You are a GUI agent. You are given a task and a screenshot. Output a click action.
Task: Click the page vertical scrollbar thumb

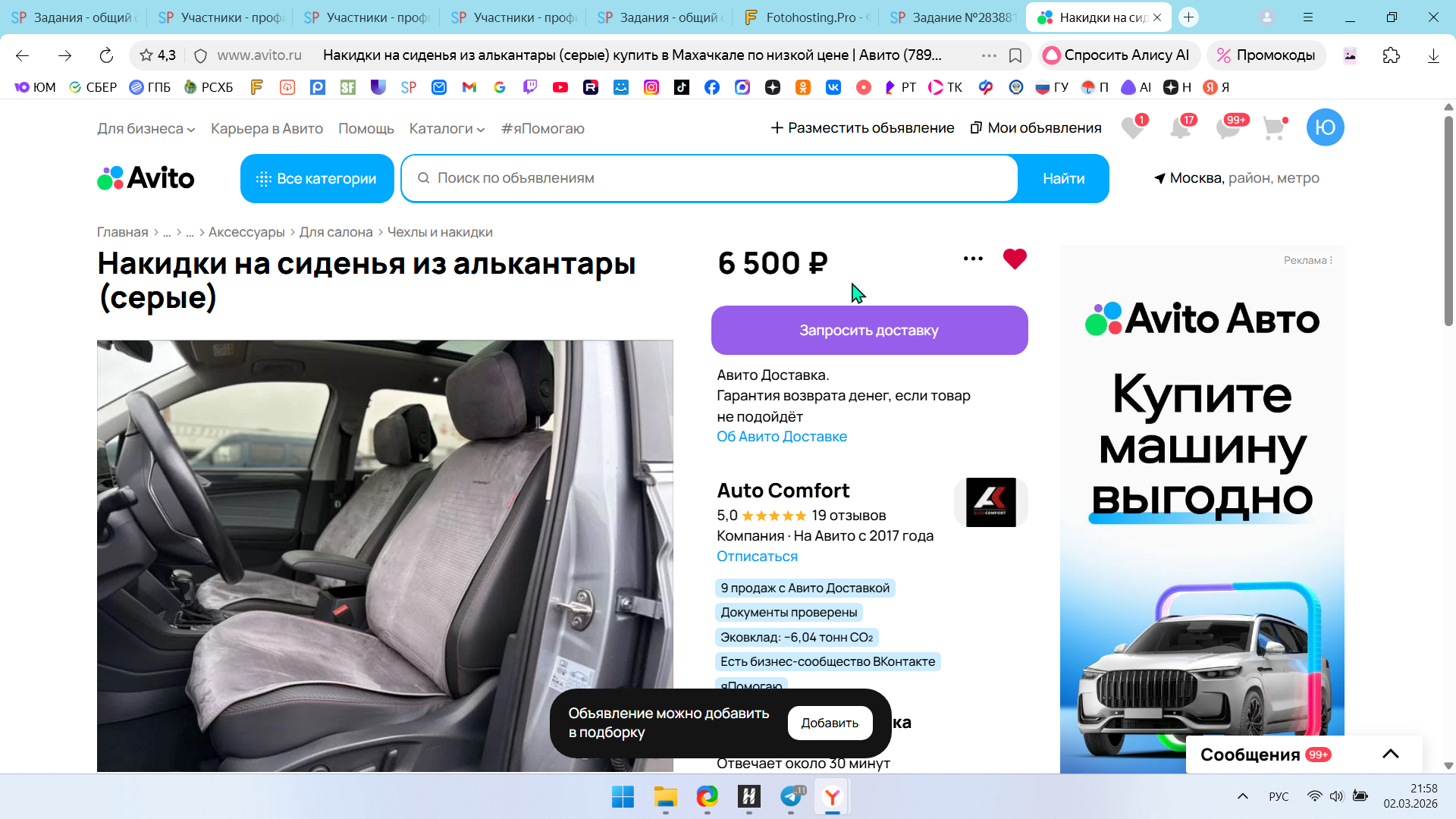pos(1448,220)
